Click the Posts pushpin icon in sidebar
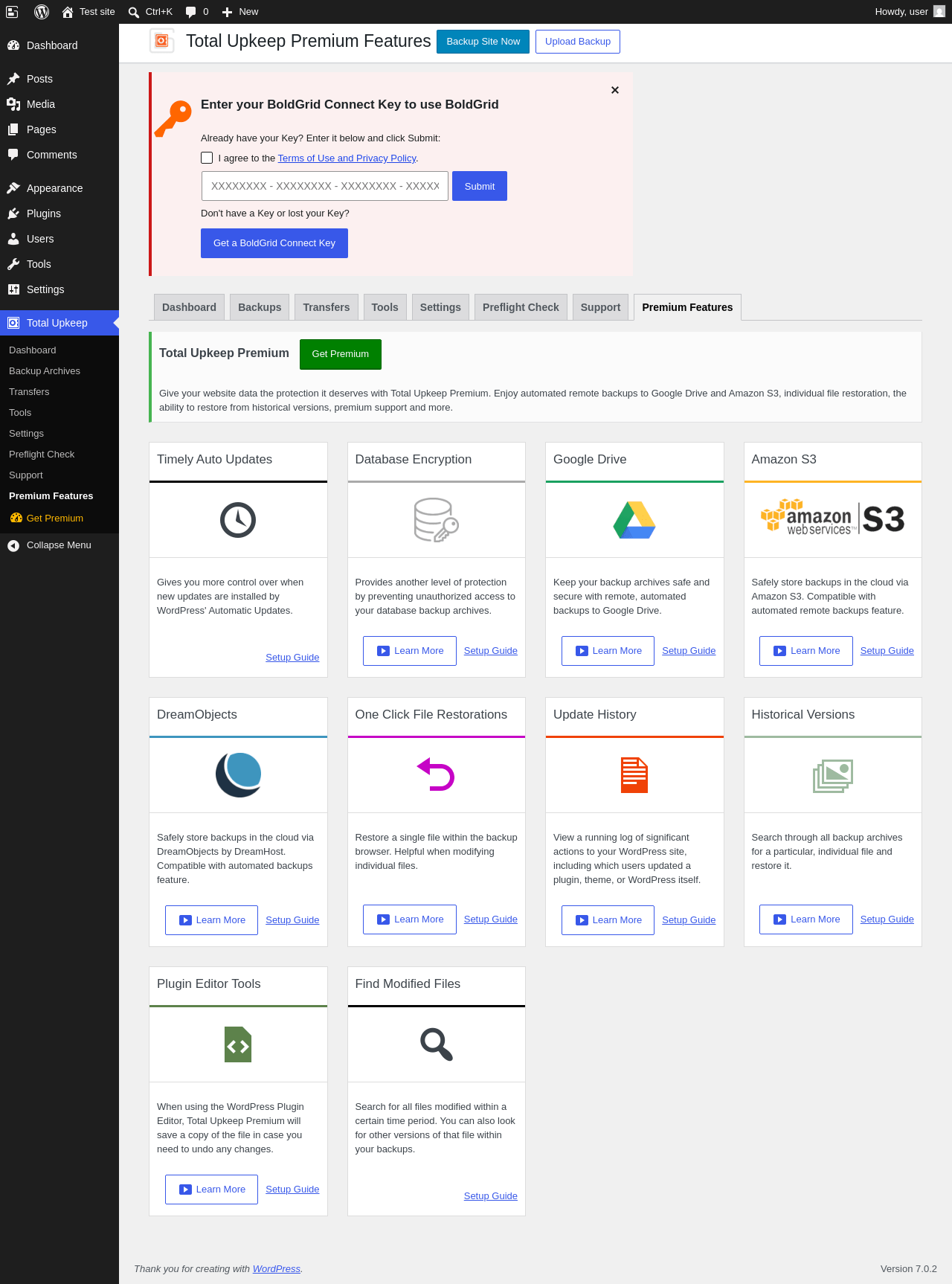Viewport: 952px width, 1284px height. tap(13, 79)
